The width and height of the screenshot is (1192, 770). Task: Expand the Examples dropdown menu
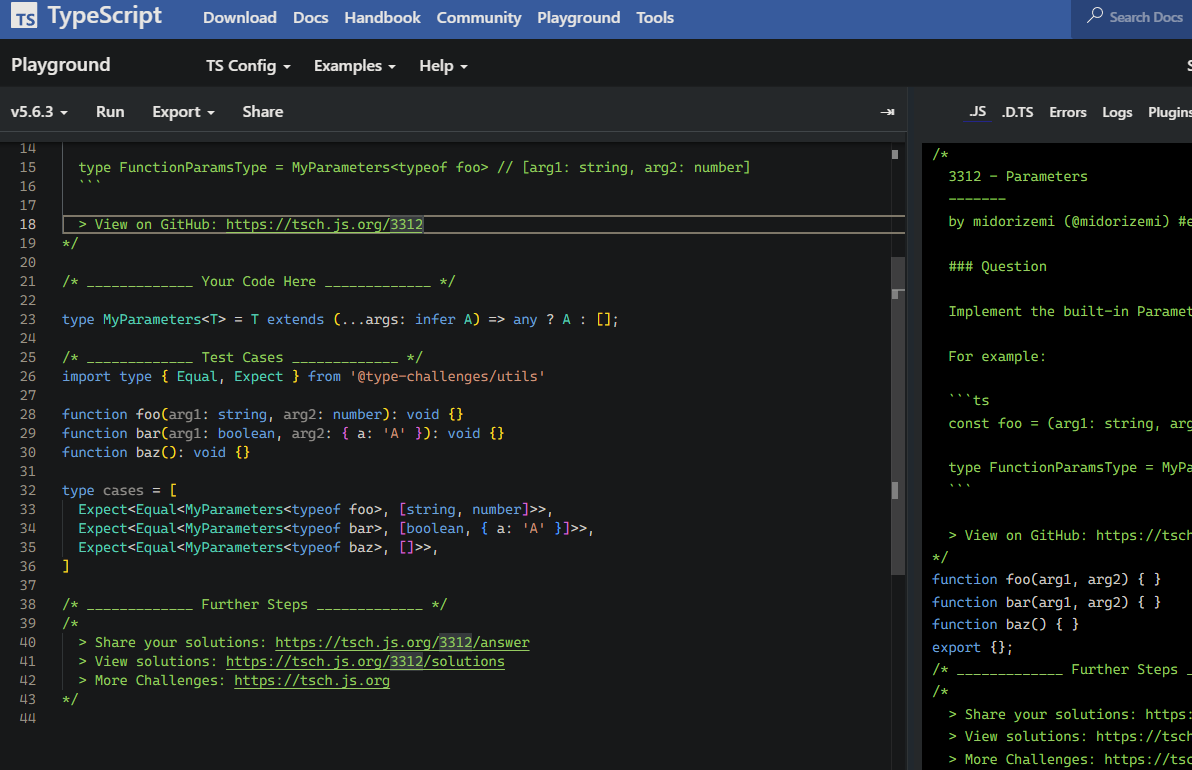[x=354, y=66]
